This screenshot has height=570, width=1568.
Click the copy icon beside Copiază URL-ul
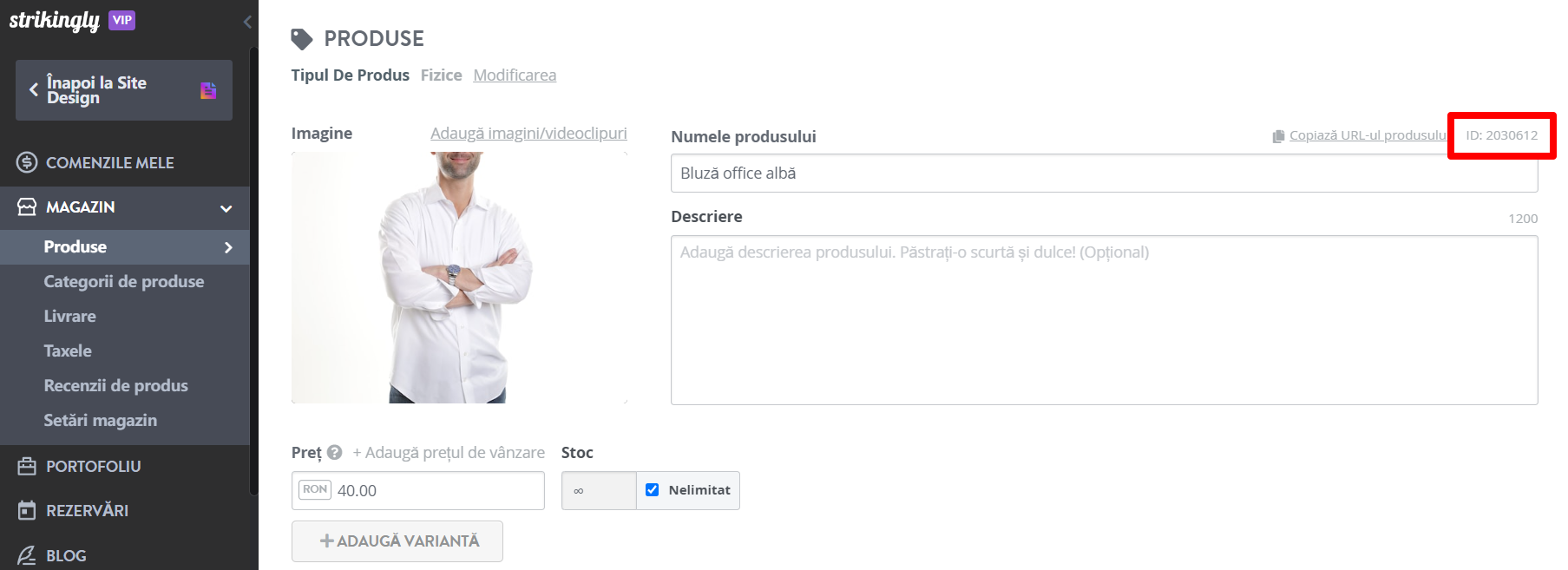[1278, 136]
